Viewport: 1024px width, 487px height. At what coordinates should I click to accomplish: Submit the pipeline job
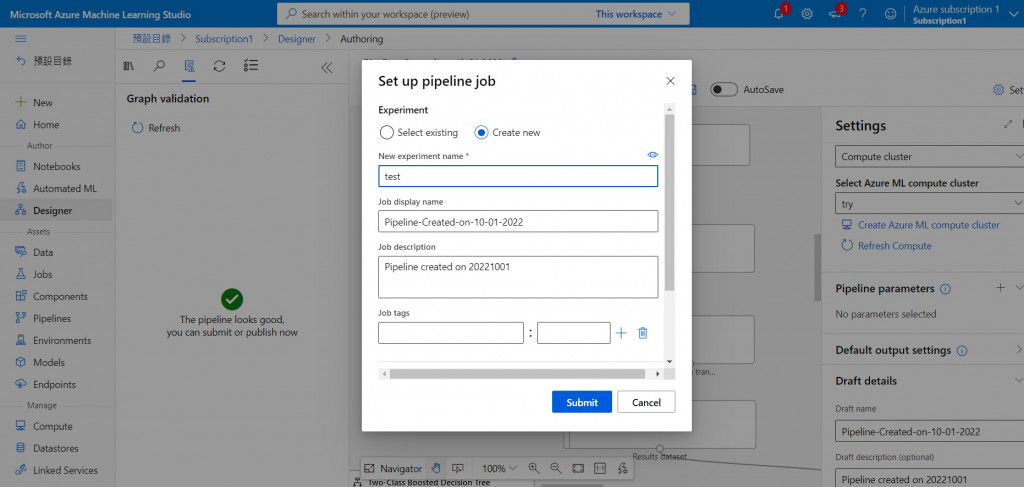(x=582, y=402)
